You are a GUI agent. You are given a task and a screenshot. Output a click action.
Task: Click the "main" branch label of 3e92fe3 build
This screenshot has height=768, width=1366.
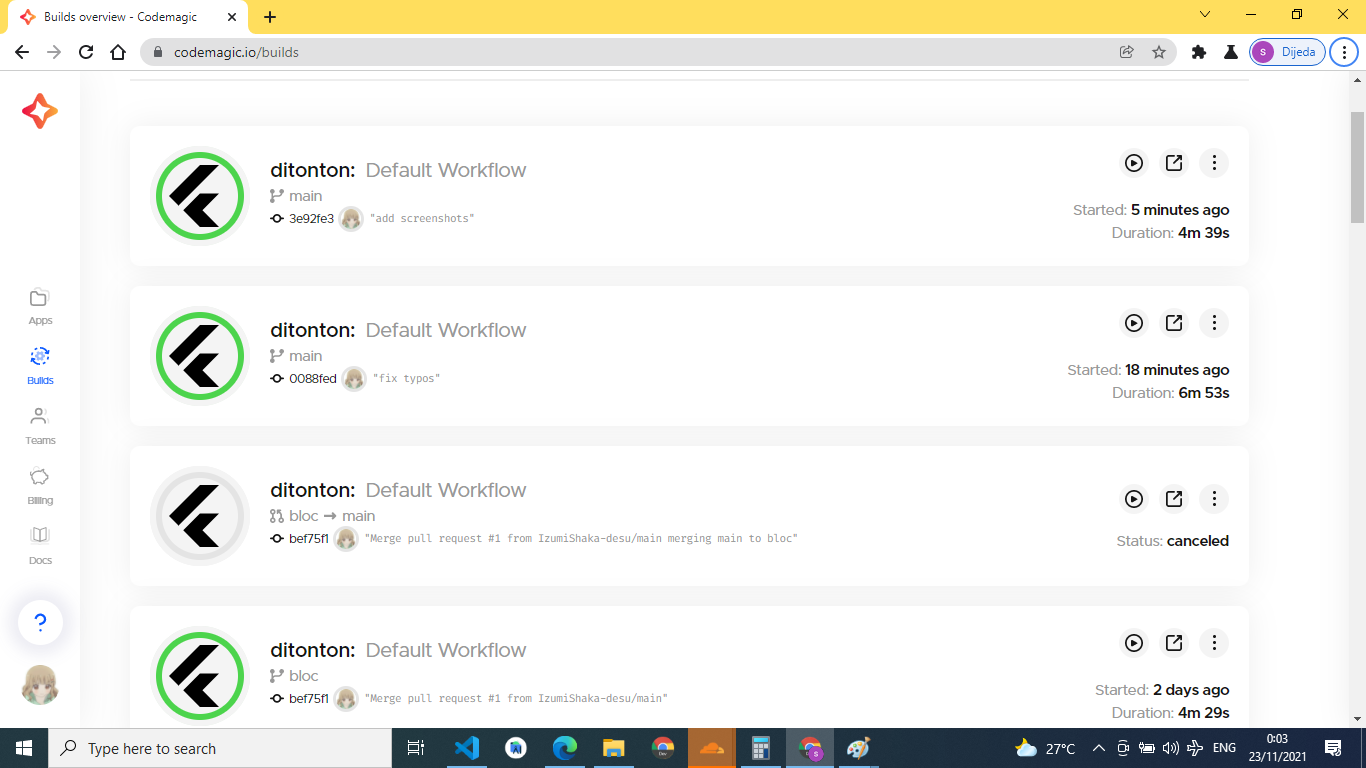click(x=306, y=196)
